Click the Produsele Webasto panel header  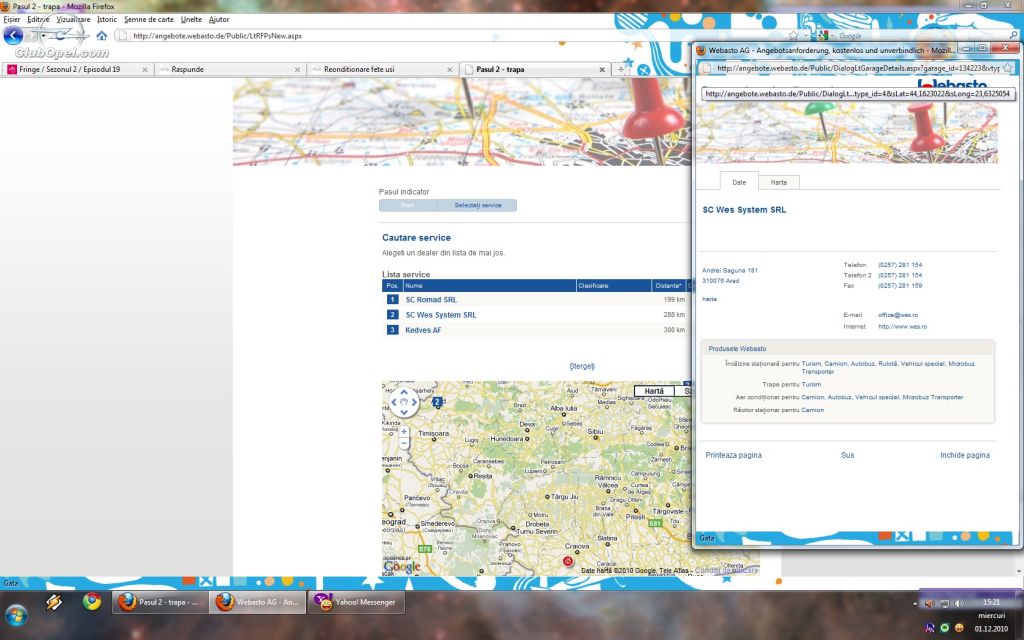click(x=848, y=349)
